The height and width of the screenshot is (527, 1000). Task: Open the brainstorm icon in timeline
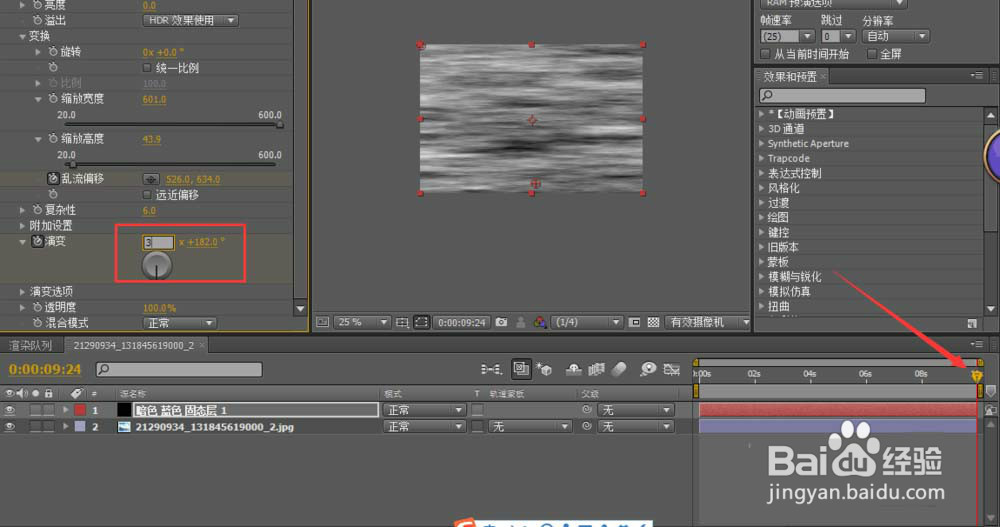[648, 369]
